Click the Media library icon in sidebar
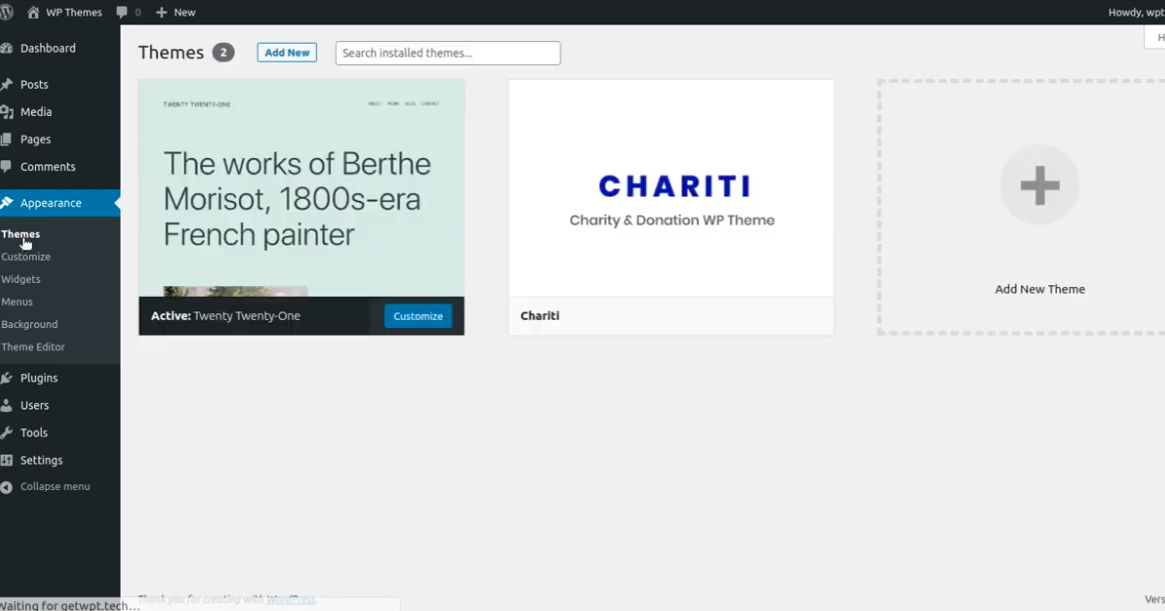The image size is (1165, 611). [7, 112]
